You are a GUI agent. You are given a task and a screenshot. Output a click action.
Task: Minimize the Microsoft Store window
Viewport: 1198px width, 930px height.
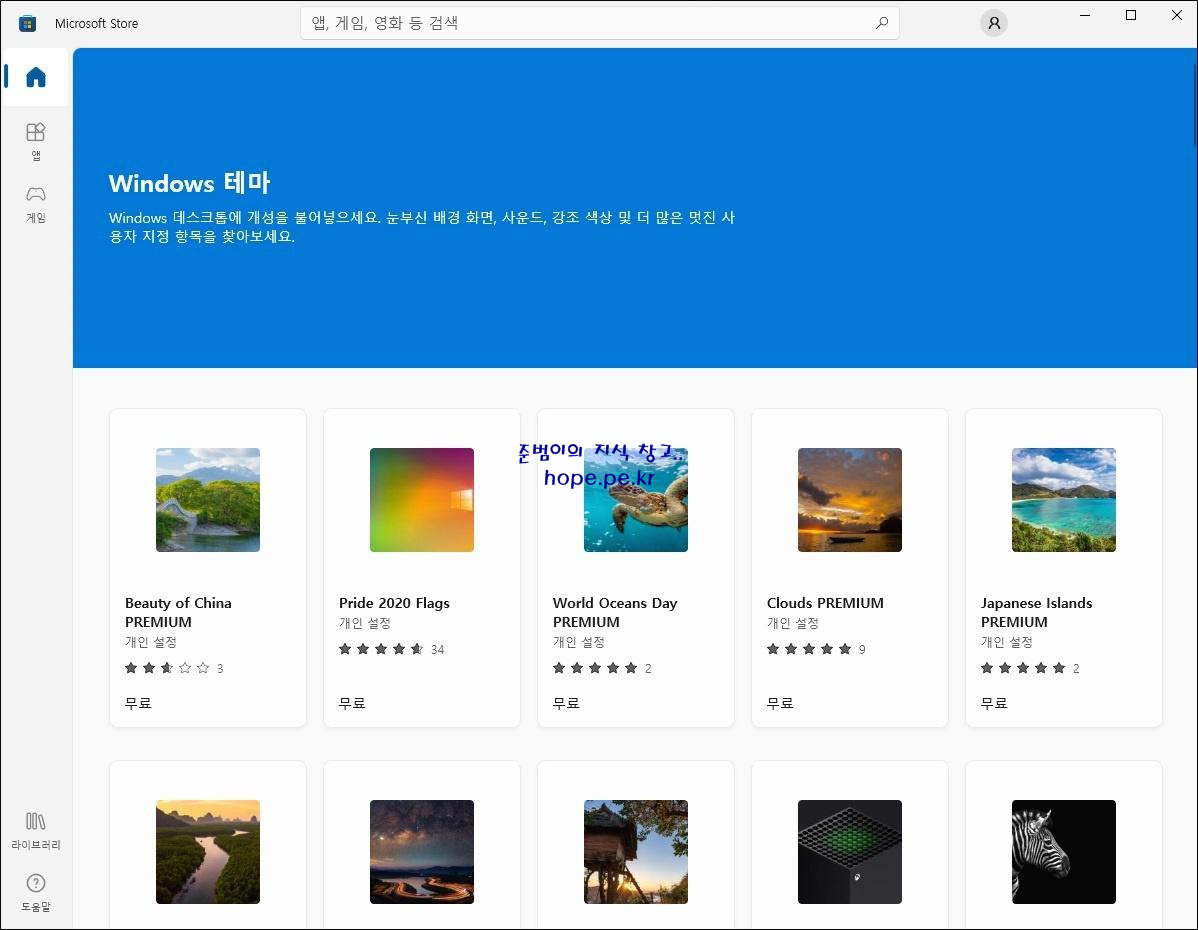point(1085,15)
